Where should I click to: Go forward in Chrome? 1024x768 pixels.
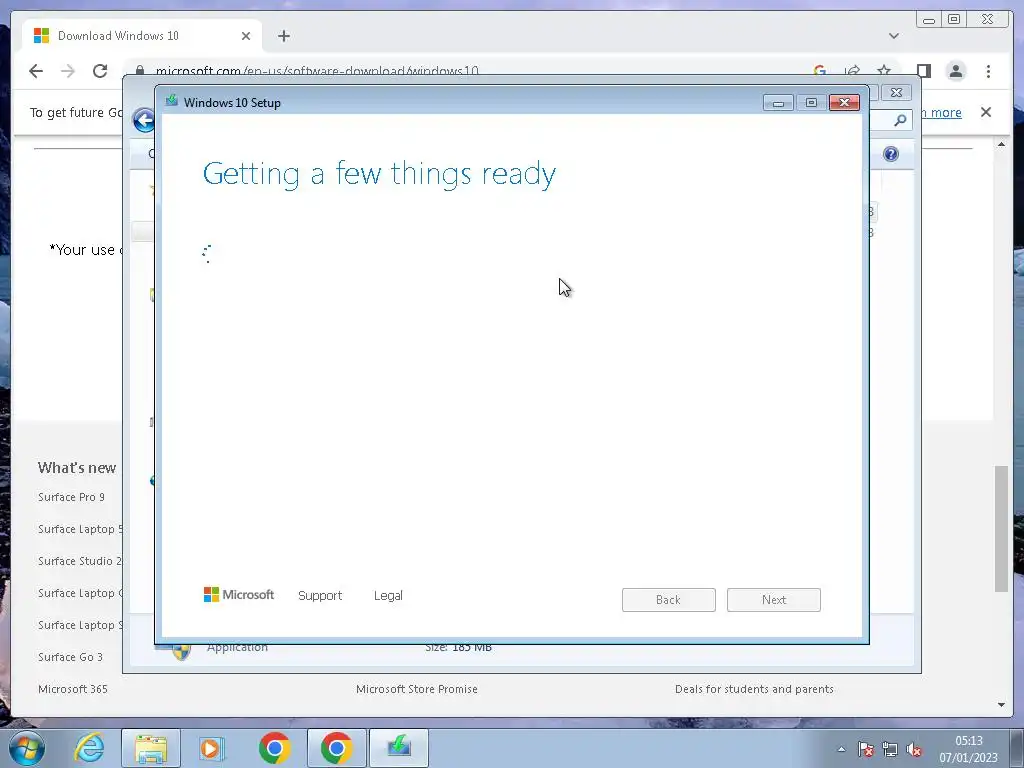(x=68, y=71)
